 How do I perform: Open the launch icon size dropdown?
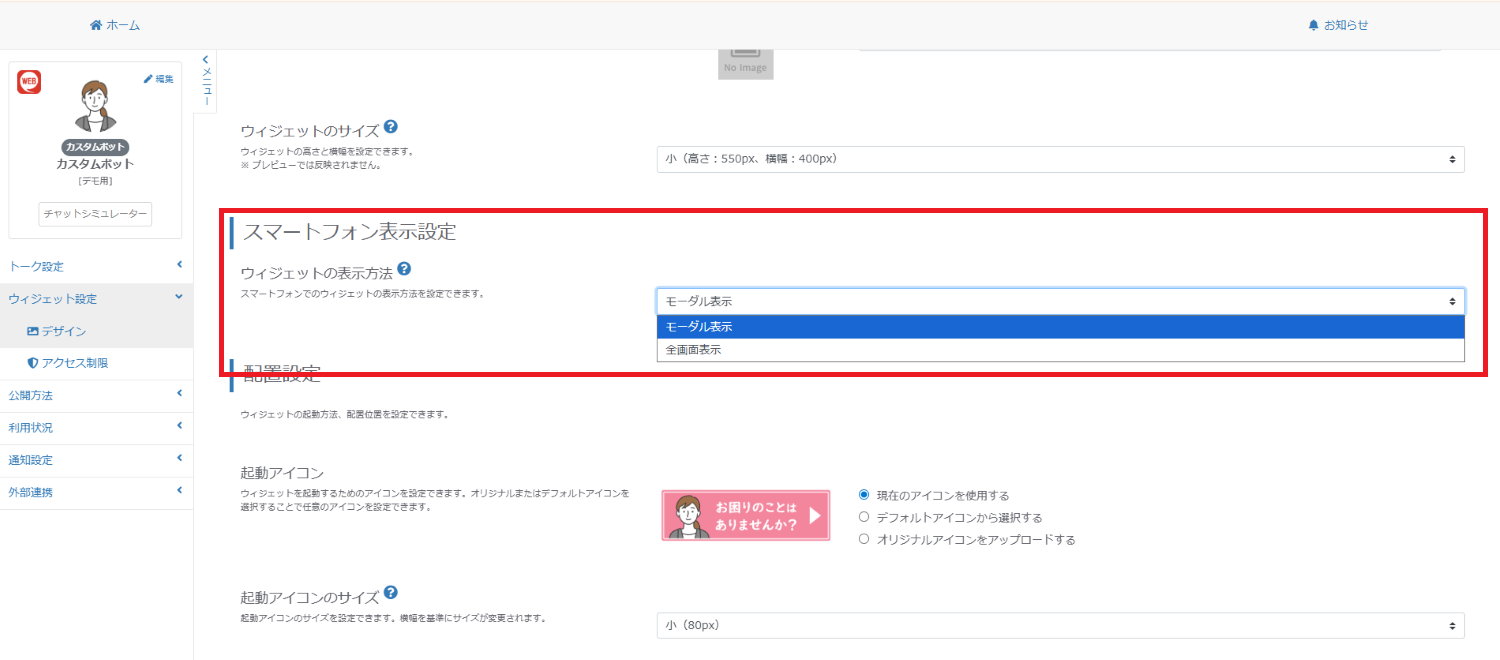click(1060, 626)
